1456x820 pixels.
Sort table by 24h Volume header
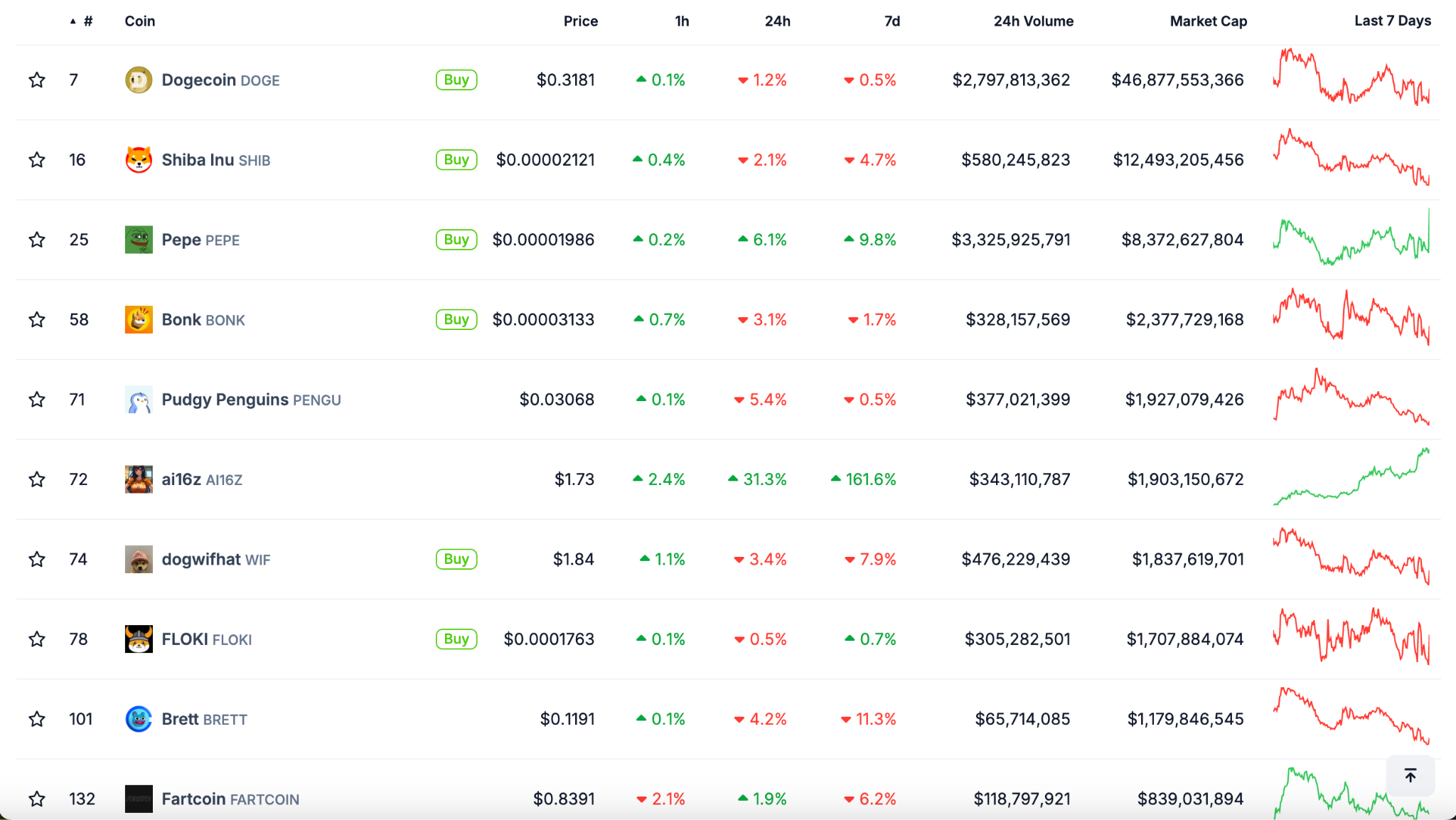[x=1034, y=21]
